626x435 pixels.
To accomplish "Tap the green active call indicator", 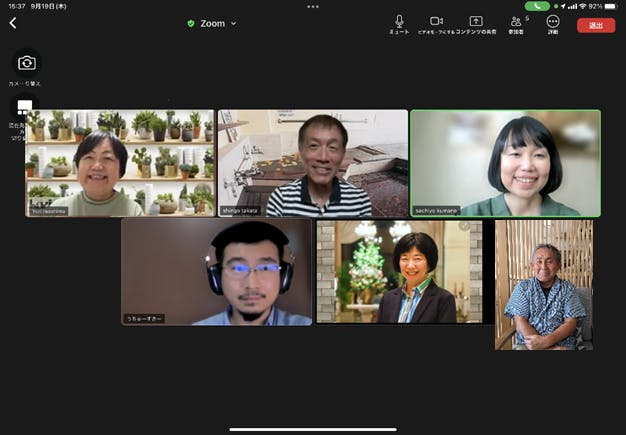I will coord(537,6).
